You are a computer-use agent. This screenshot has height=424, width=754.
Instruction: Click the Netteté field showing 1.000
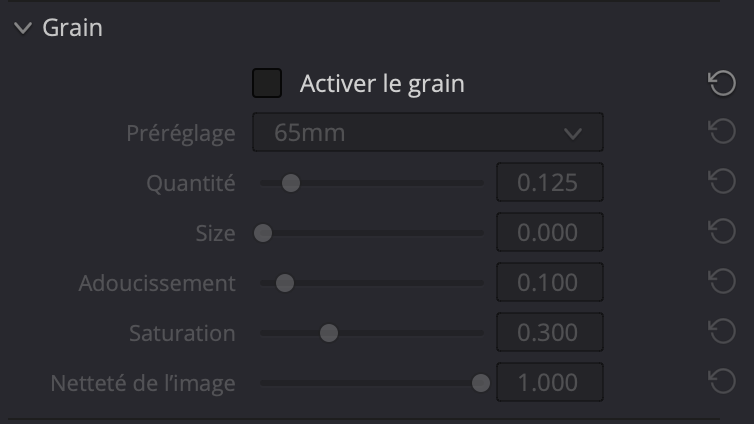(x=549, y=383)
